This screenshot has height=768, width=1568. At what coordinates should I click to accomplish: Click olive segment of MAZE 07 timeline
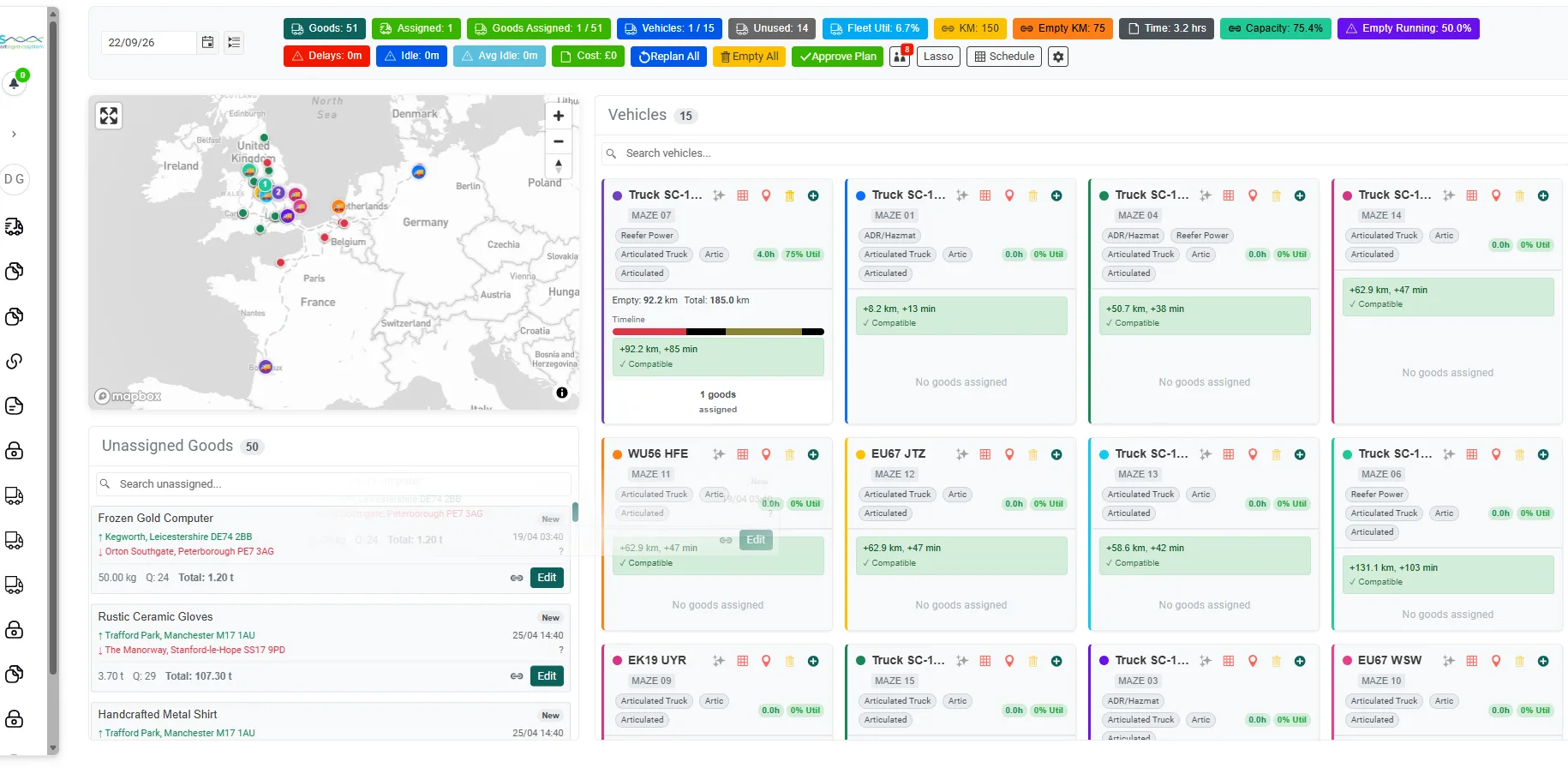tap(763, 332)
